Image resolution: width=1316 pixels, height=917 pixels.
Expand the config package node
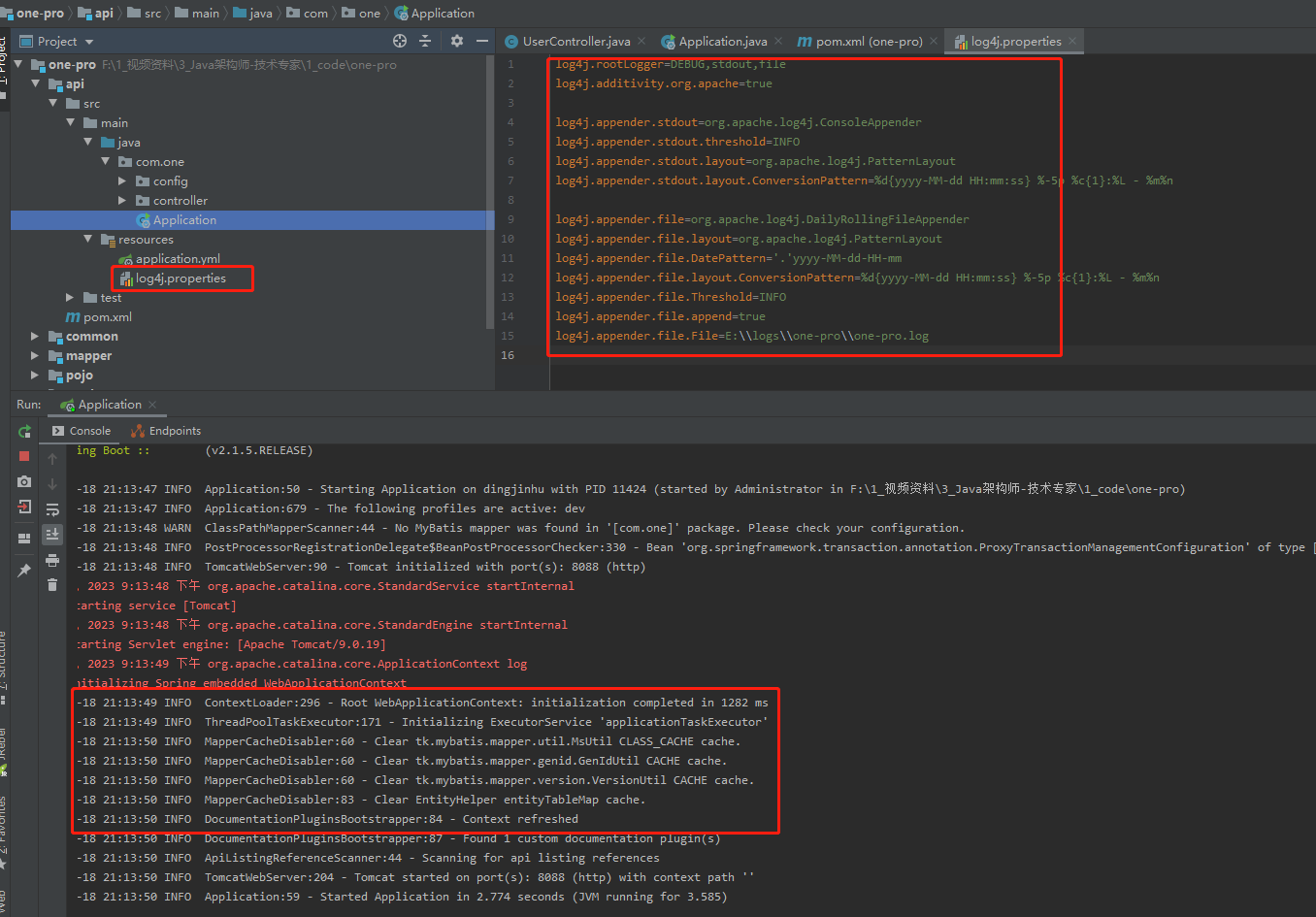tap(122, 180)
